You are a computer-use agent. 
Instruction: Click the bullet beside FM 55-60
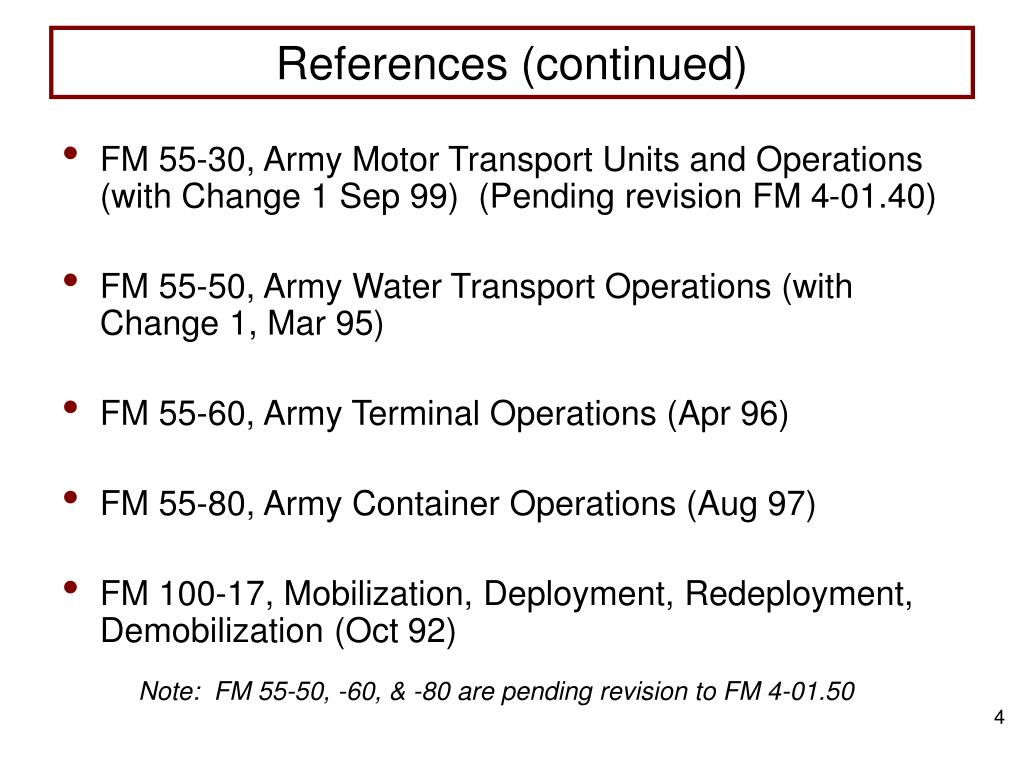pyautogui.click(x=71, y=407)
